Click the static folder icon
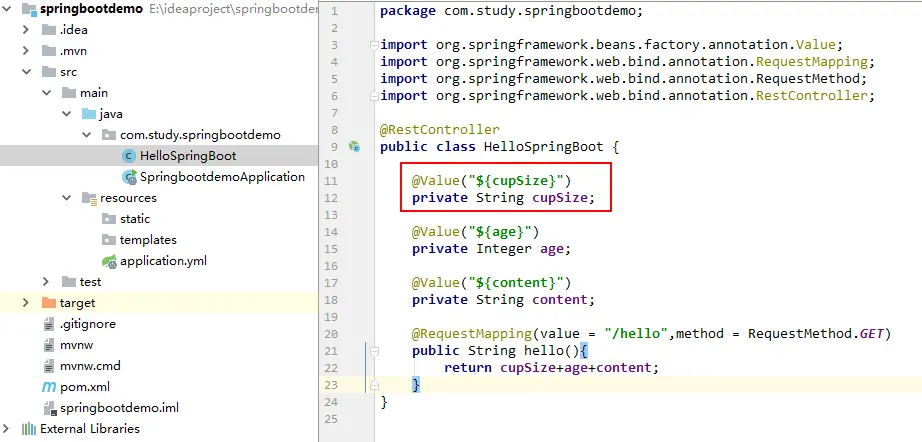Screen dimensions: 922x442 point(109,219)
